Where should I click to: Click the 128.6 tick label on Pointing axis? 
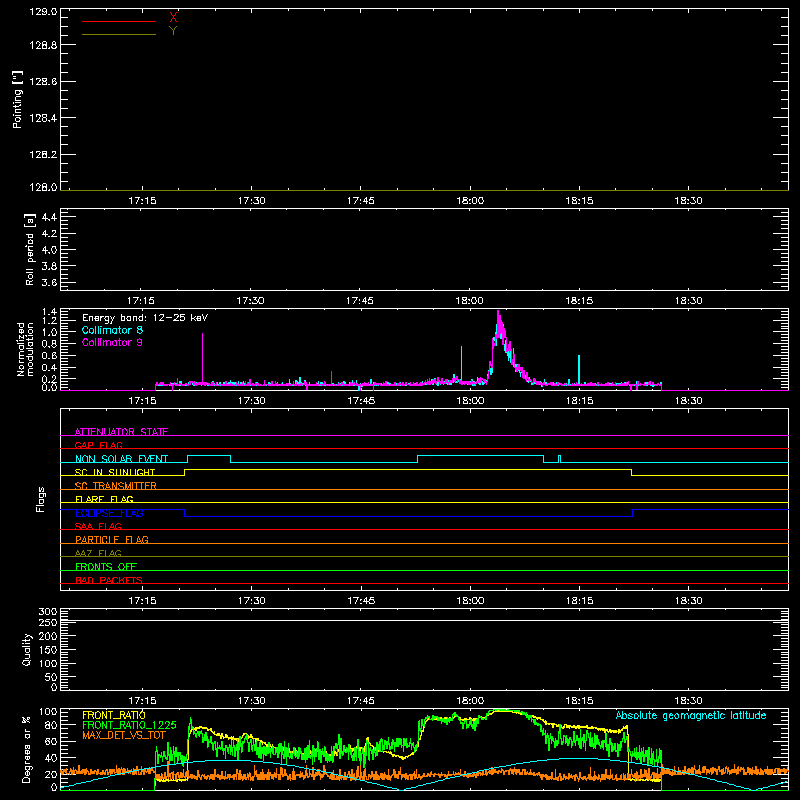tap(43, 82)
